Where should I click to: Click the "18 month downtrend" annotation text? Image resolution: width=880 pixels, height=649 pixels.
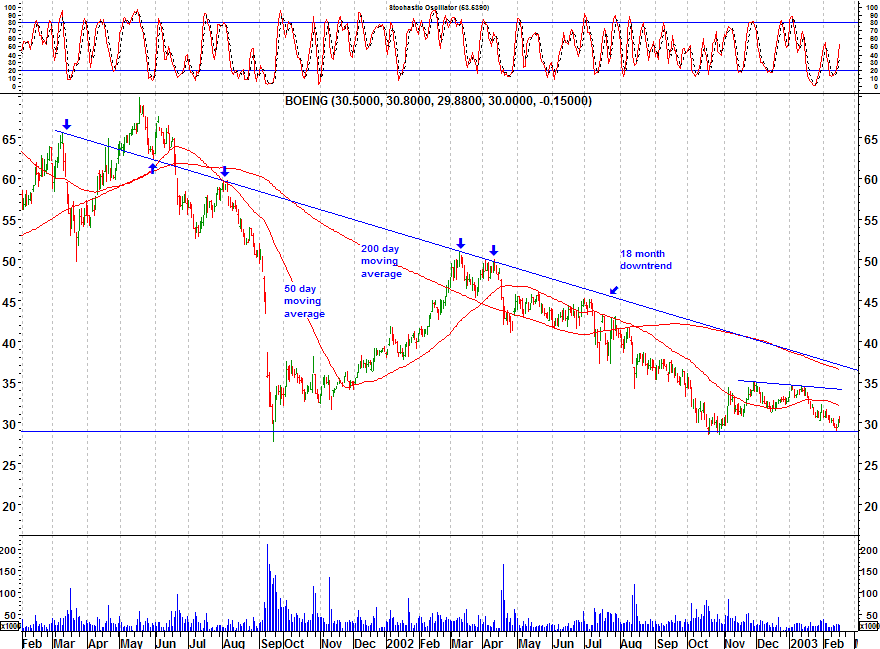[x=645, y=259]
